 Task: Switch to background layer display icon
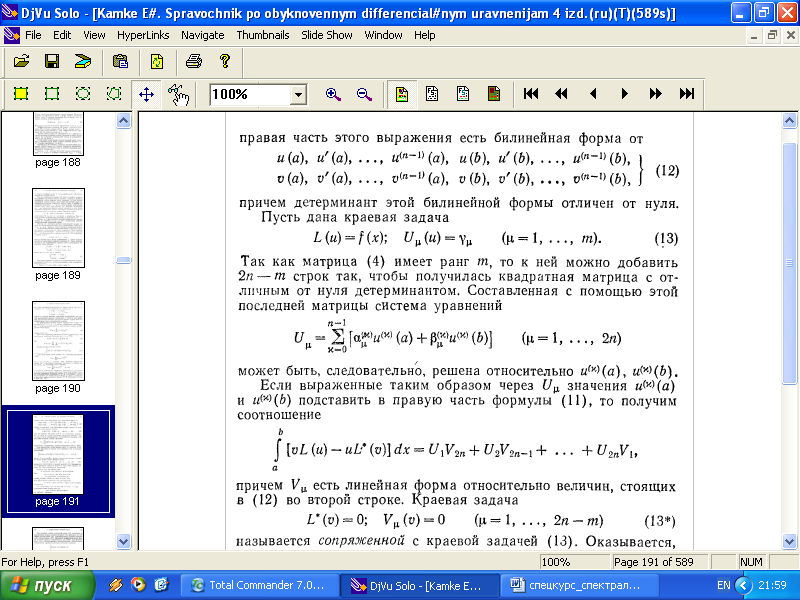pyautogui.click(x=494, y=94)
